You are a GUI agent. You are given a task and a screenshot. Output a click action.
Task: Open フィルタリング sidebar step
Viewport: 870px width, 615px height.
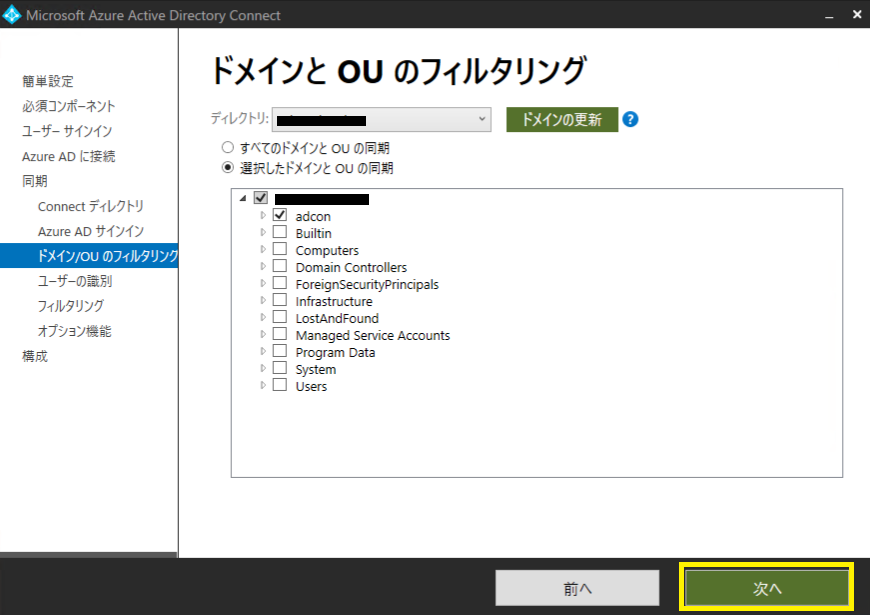(x=70, y=306)
